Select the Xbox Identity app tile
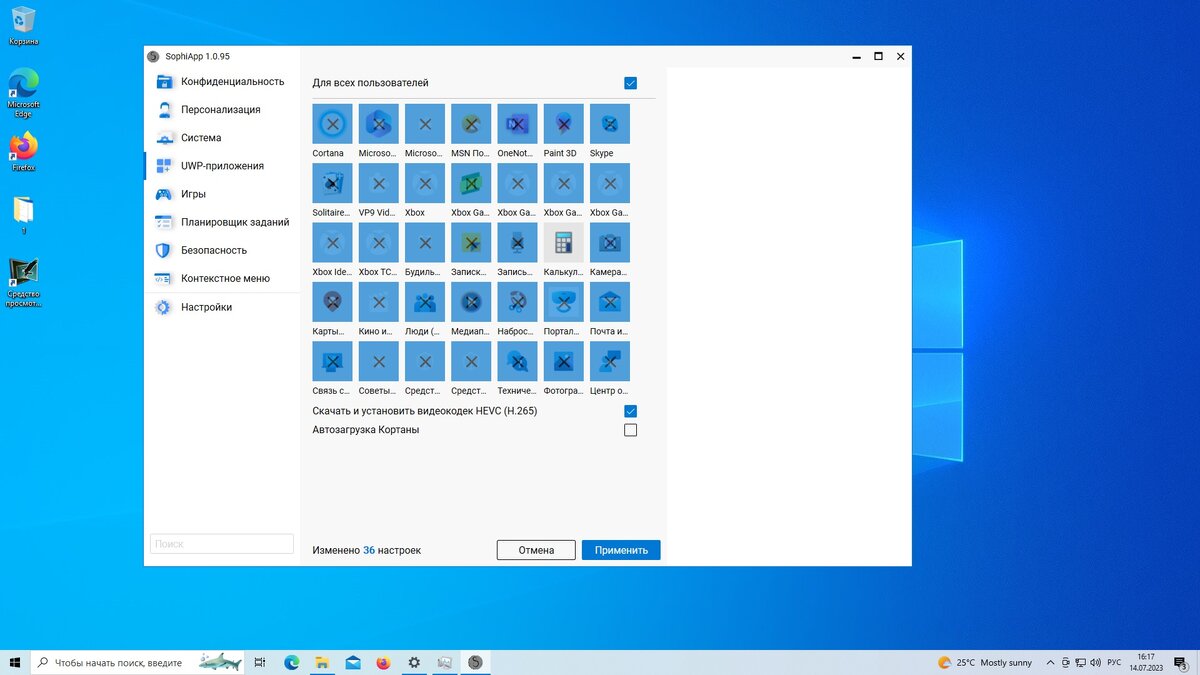This screenshot has height=675, width=1200. pyautogui.click(x=333, y=242)
